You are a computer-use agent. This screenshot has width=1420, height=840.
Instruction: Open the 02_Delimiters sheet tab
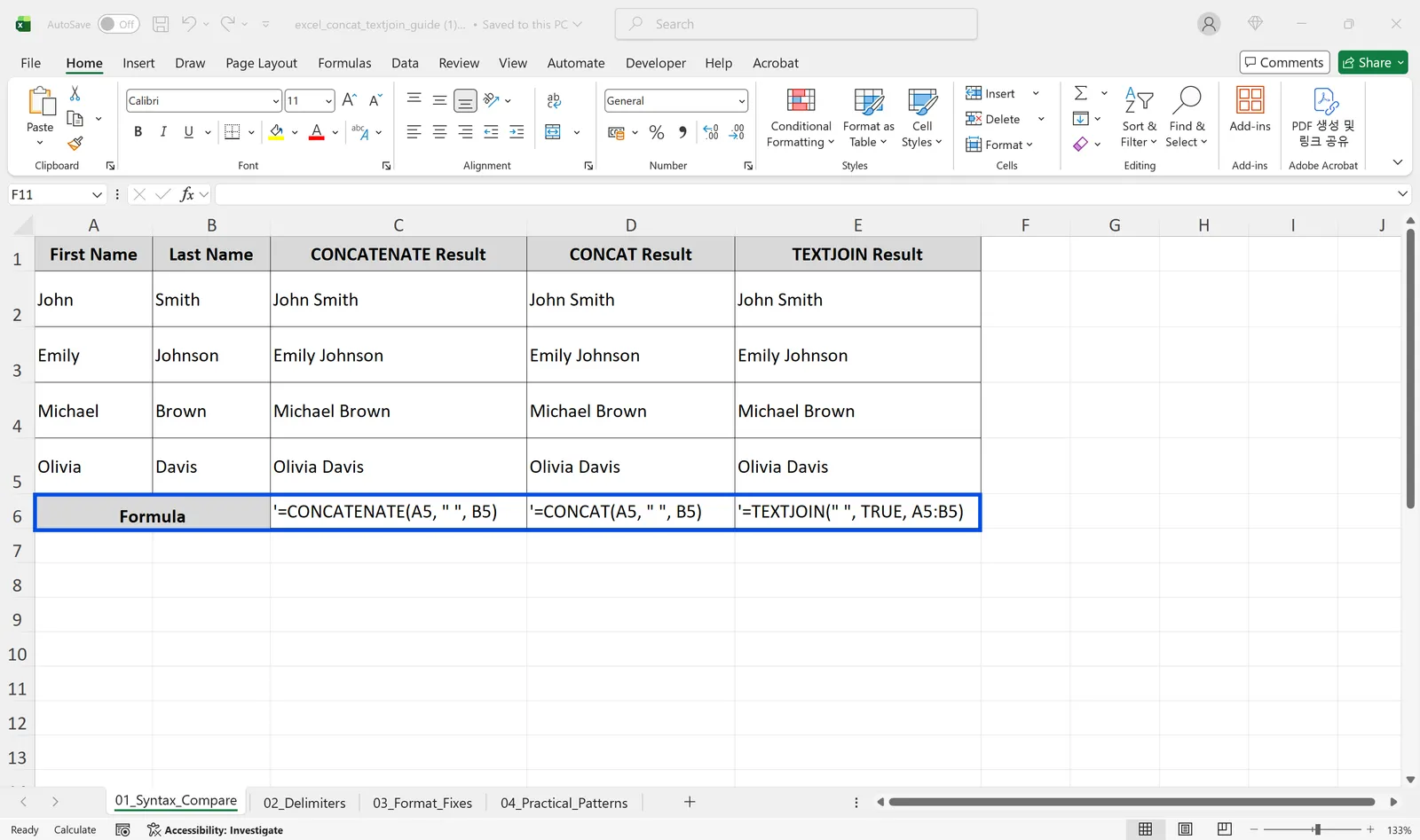click(304, 803)
